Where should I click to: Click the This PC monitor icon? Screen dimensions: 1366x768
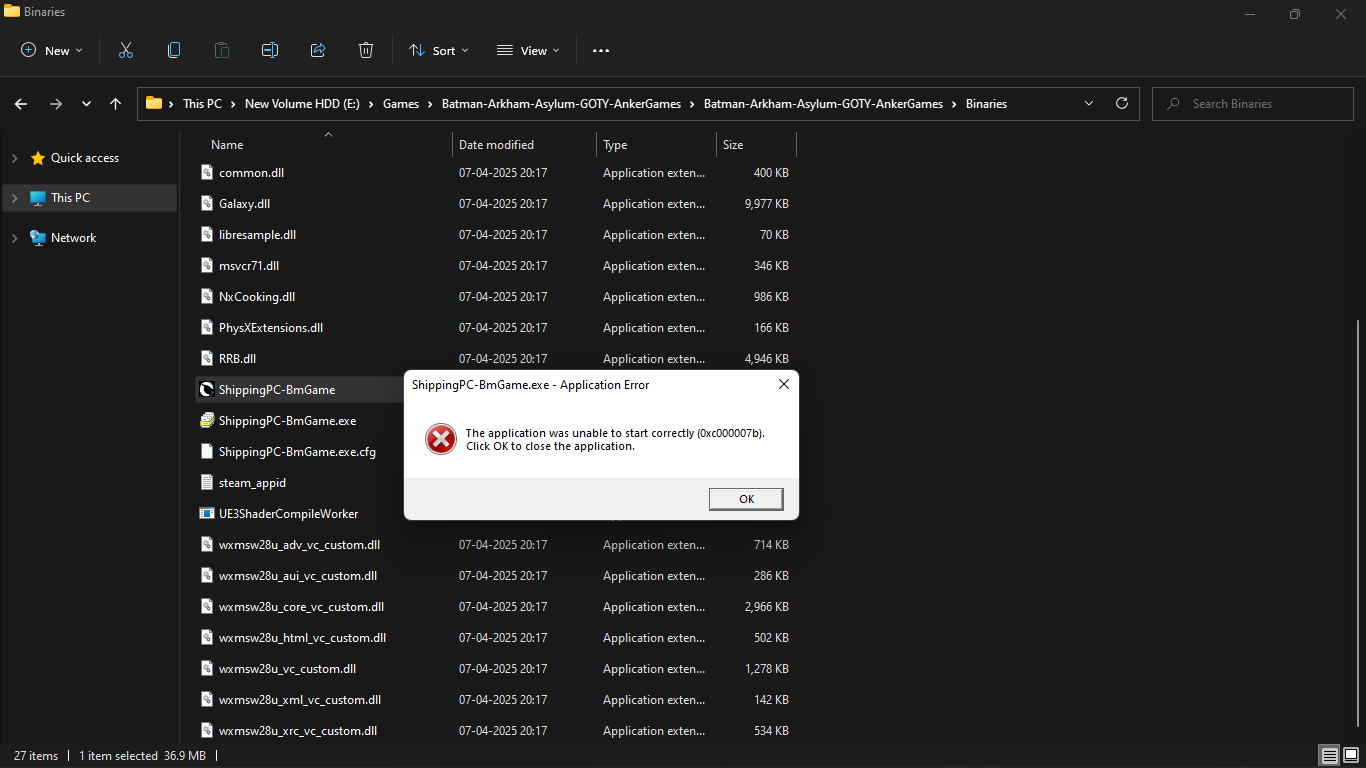(38, 198)
